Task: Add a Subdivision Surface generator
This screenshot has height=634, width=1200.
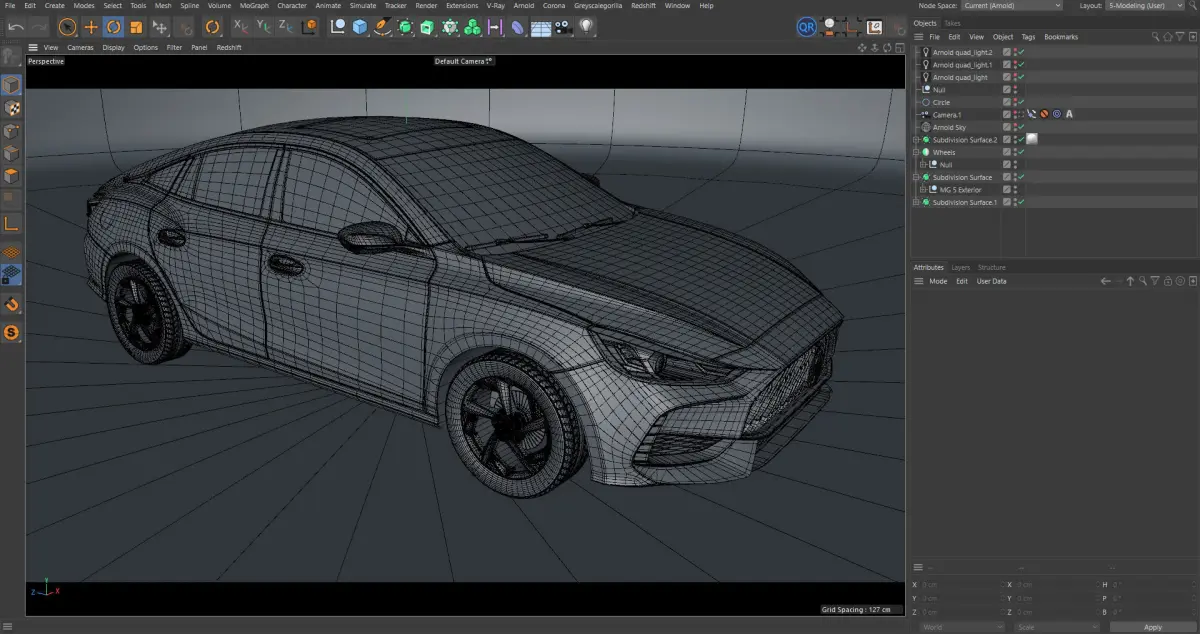Action: click(405, 27)
